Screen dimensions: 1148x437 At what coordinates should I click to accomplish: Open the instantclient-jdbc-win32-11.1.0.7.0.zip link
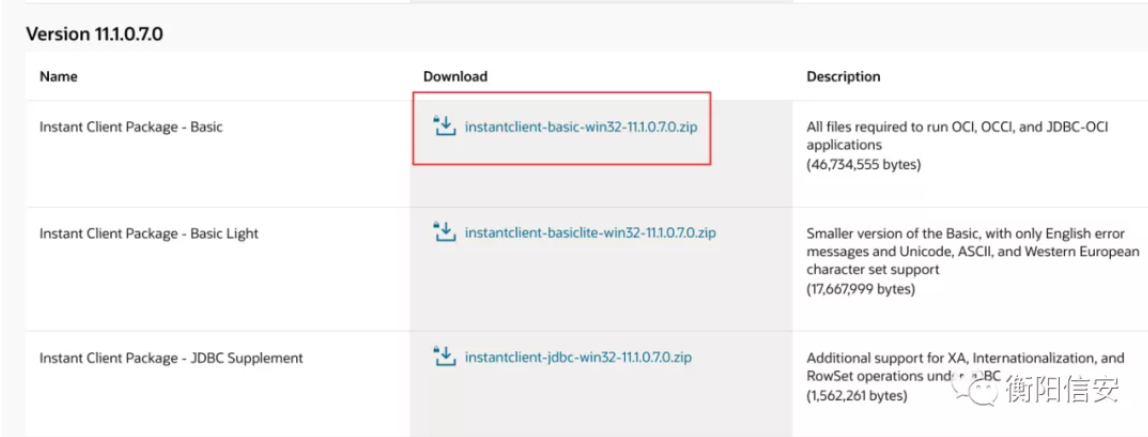pyautogui.click(x=578, y=358)
